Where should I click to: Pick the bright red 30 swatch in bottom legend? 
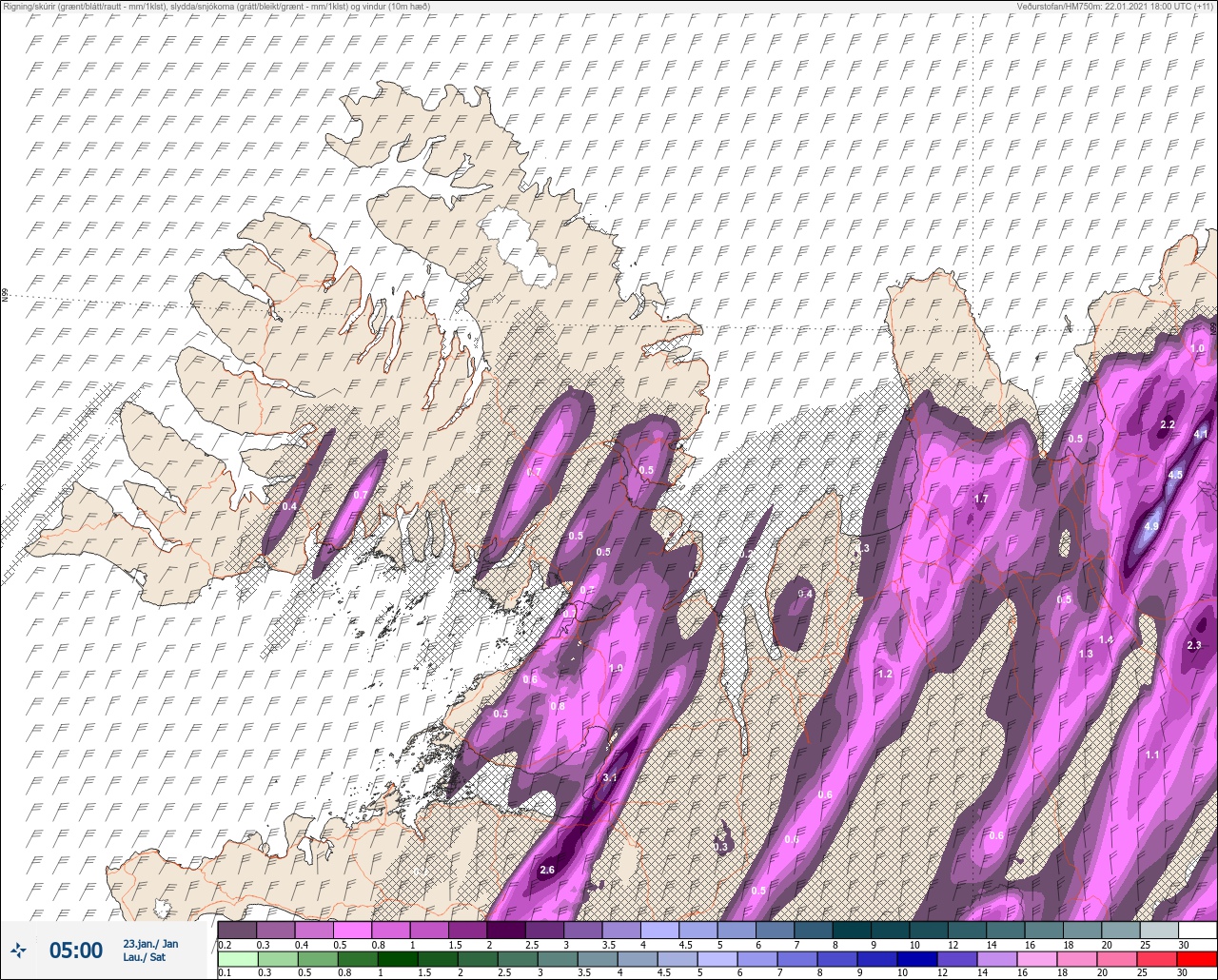click(x=1197, y=959)
